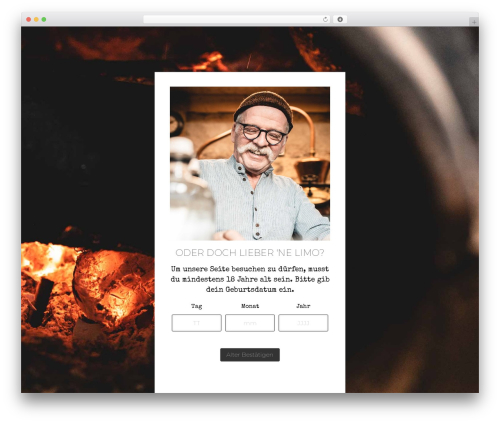
Task: Close the window with red button
Action: point(29,19)
